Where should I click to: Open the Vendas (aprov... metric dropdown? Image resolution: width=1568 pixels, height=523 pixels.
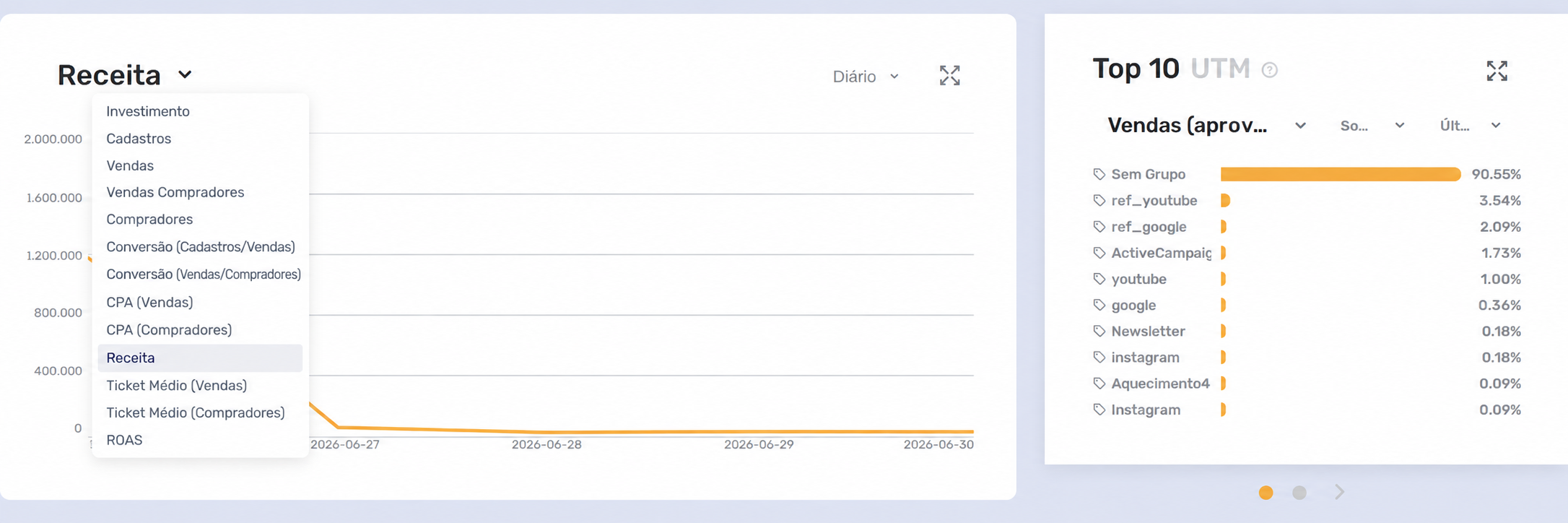[x=1206, y=126]
